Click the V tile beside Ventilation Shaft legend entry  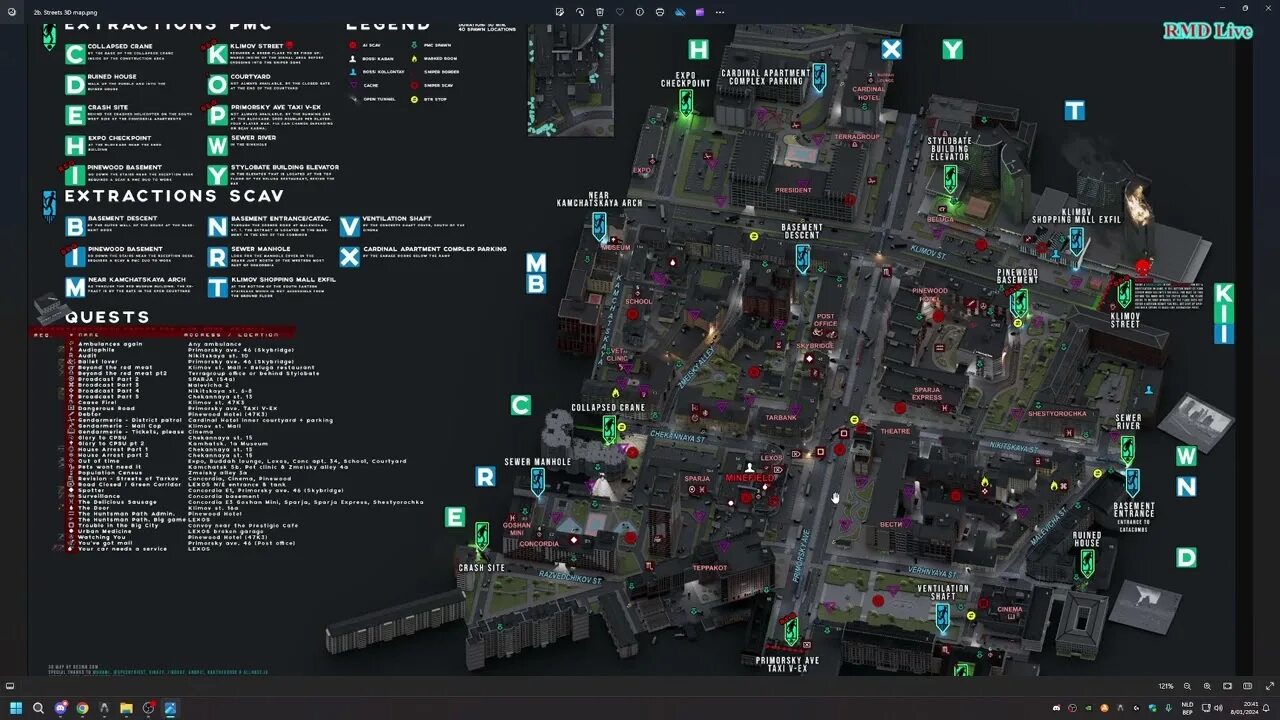click(349, 227)
